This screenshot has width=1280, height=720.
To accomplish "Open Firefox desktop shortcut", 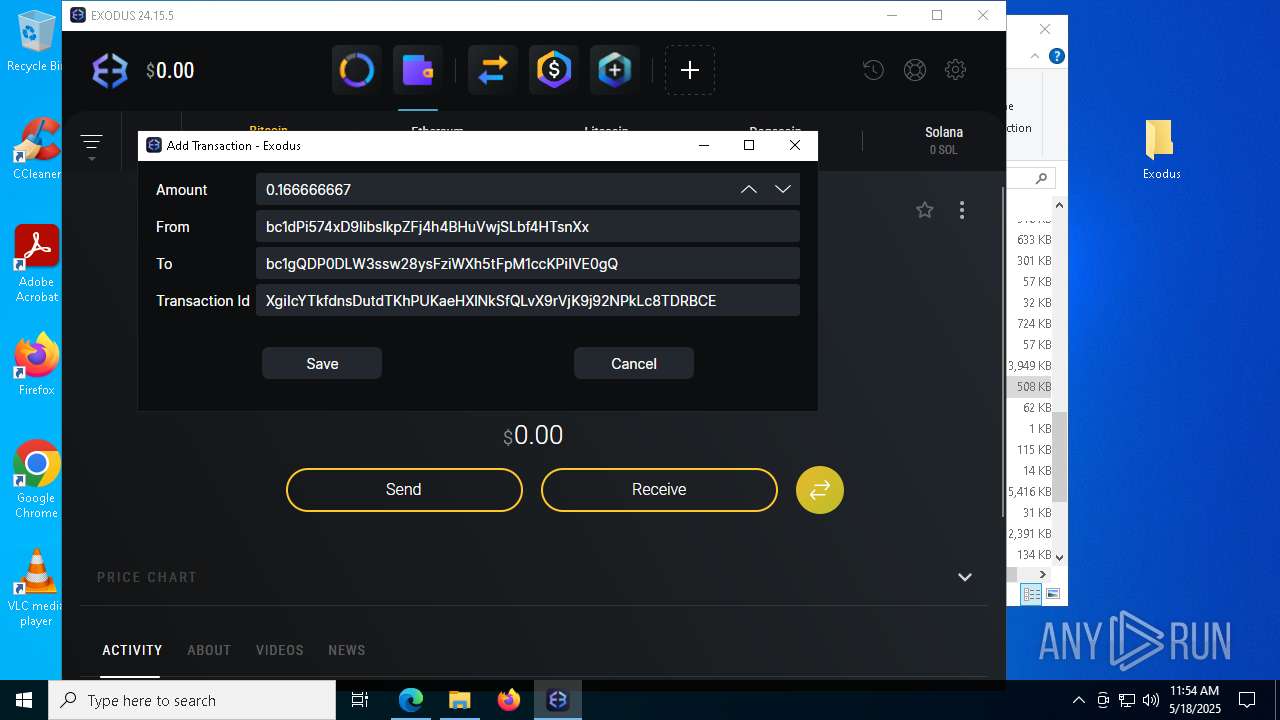I will pos(37,365).
